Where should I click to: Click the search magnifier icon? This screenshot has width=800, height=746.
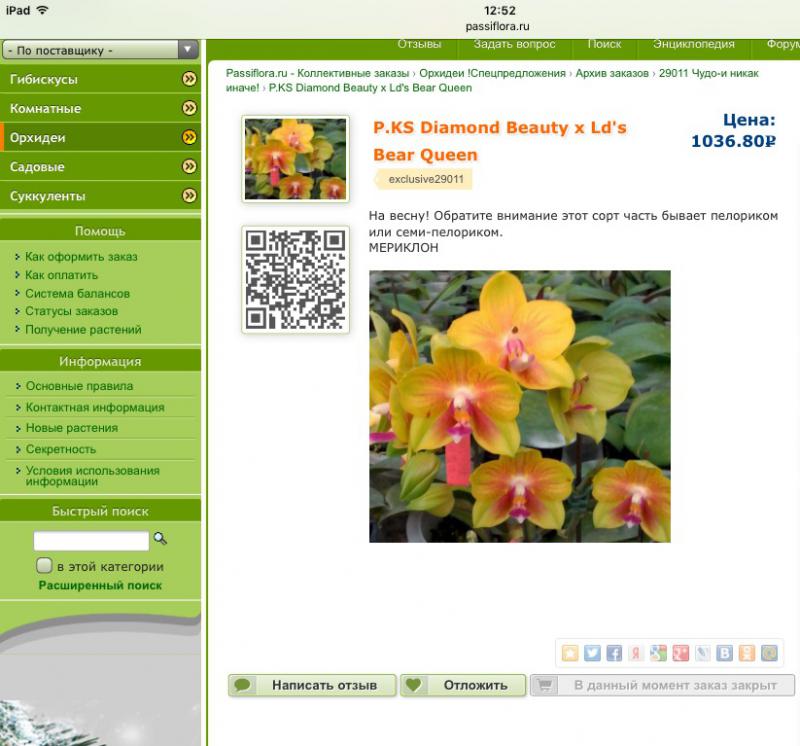160,539
